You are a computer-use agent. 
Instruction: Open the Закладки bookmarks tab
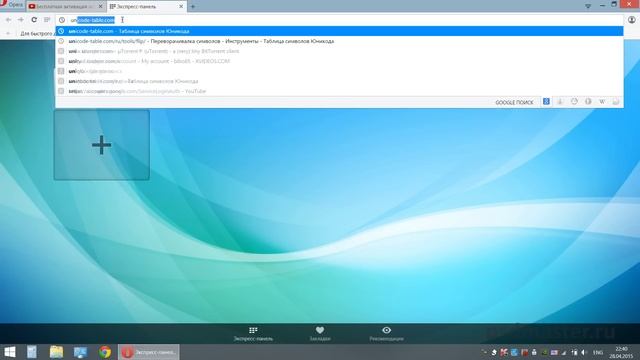[320, 333]
